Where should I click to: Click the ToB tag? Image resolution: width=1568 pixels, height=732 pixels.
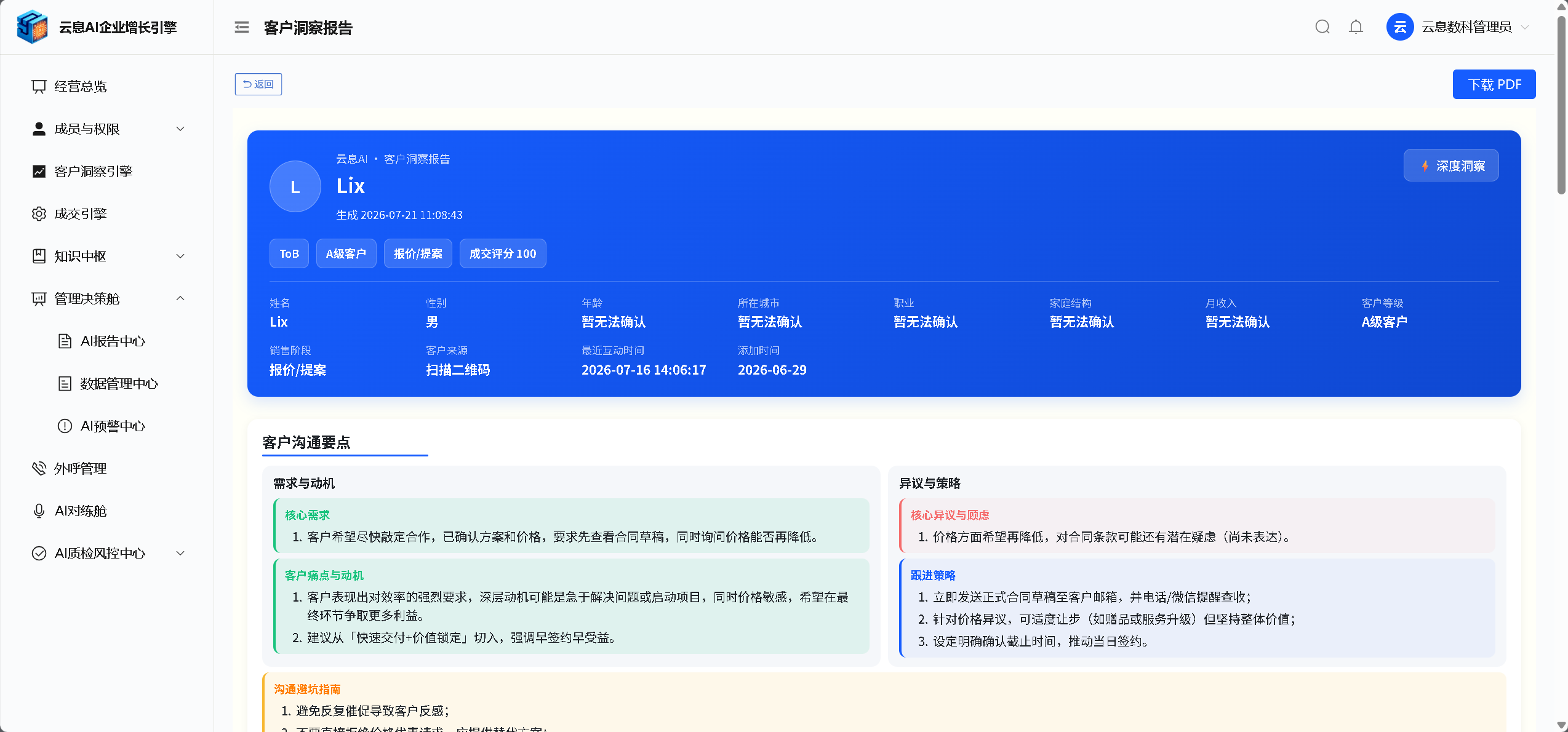tap(289, 253)
